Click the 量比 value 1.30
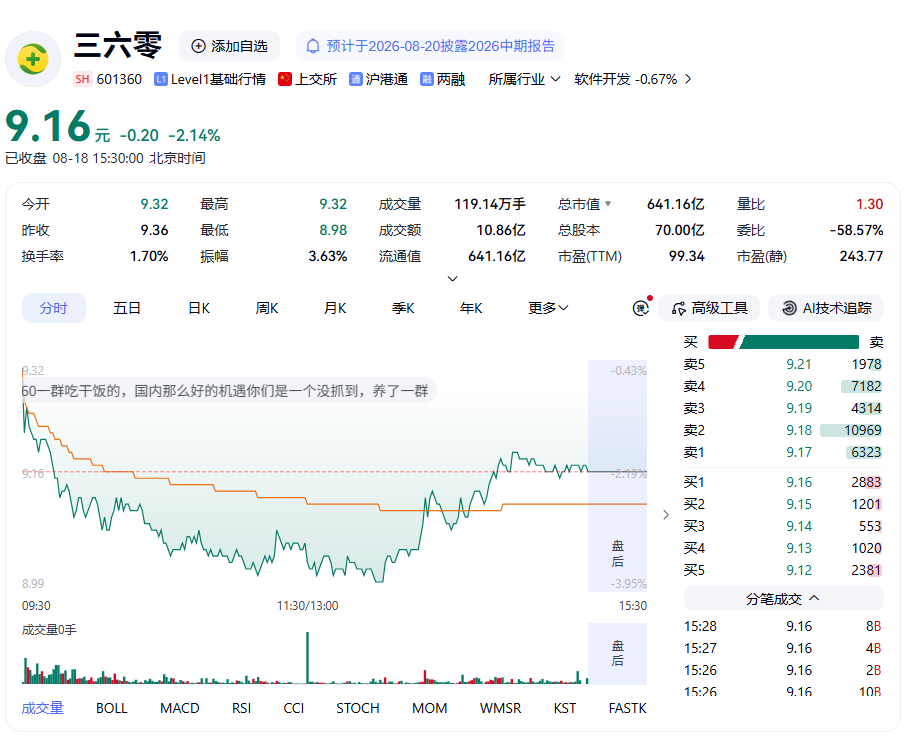 [x=869, y=204]
